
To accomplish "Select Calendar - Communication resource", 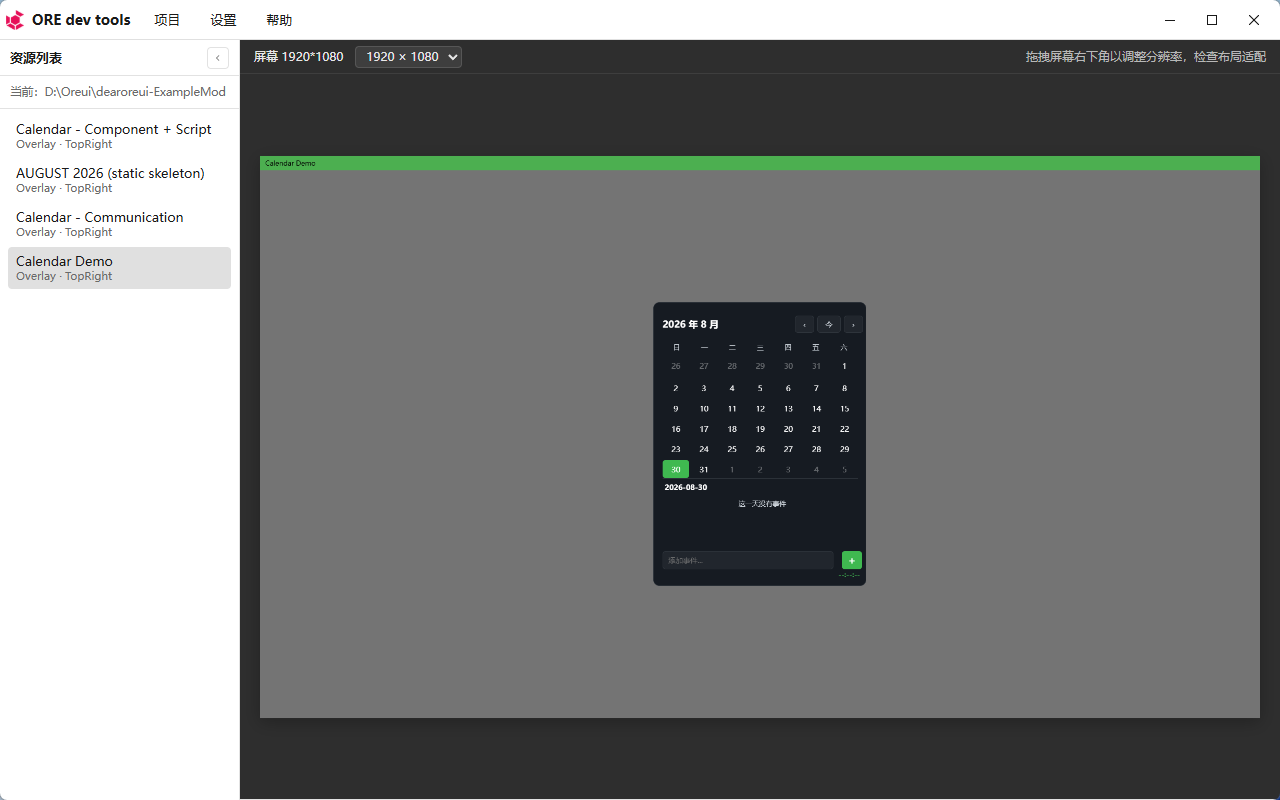I will (x=119, y=224).
